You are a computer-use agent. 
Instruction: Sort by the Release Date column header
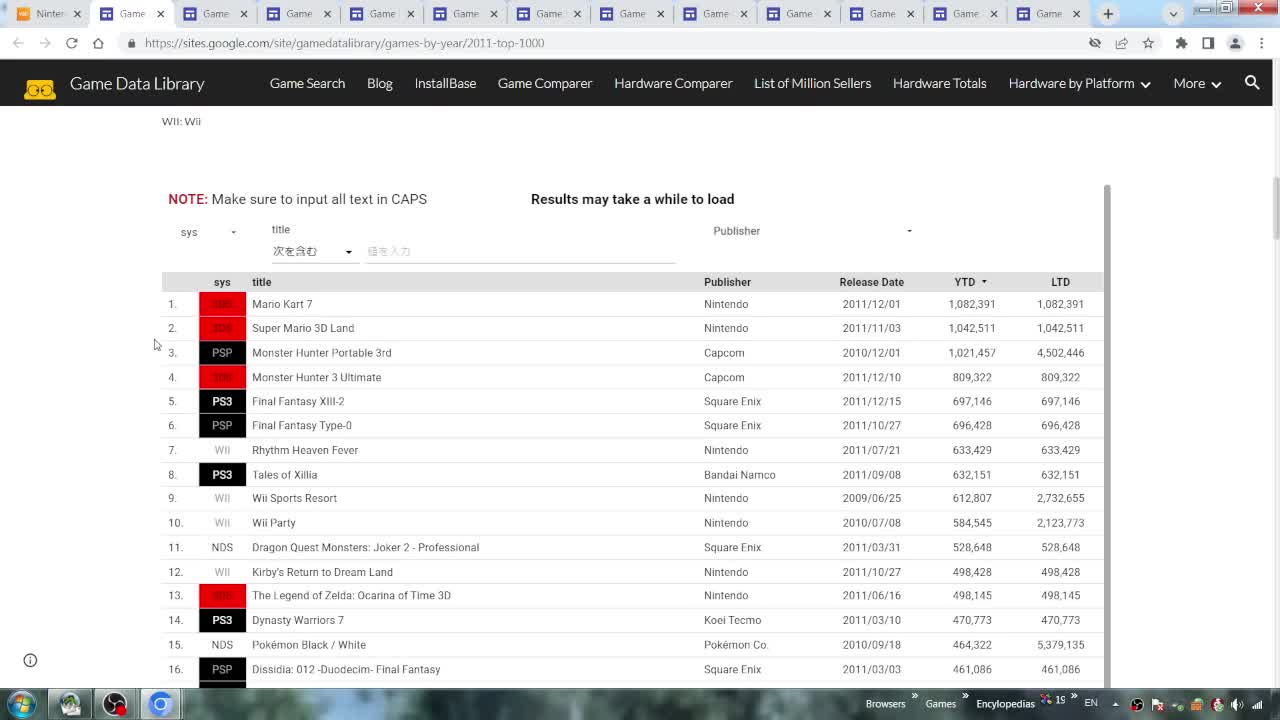[x=871, y=282]
